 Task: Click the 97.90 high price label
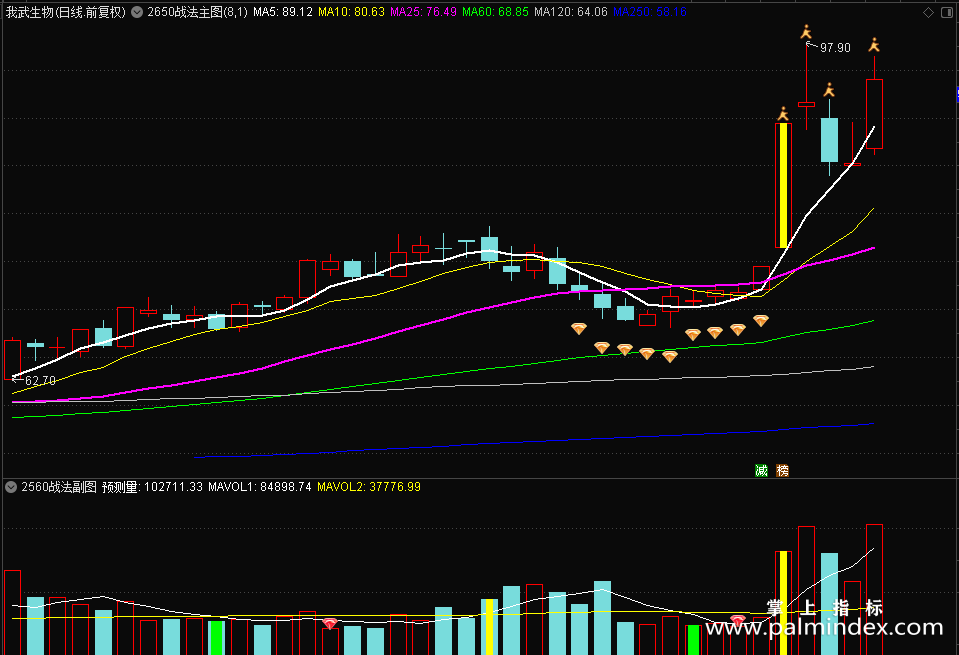click(835, 48)
